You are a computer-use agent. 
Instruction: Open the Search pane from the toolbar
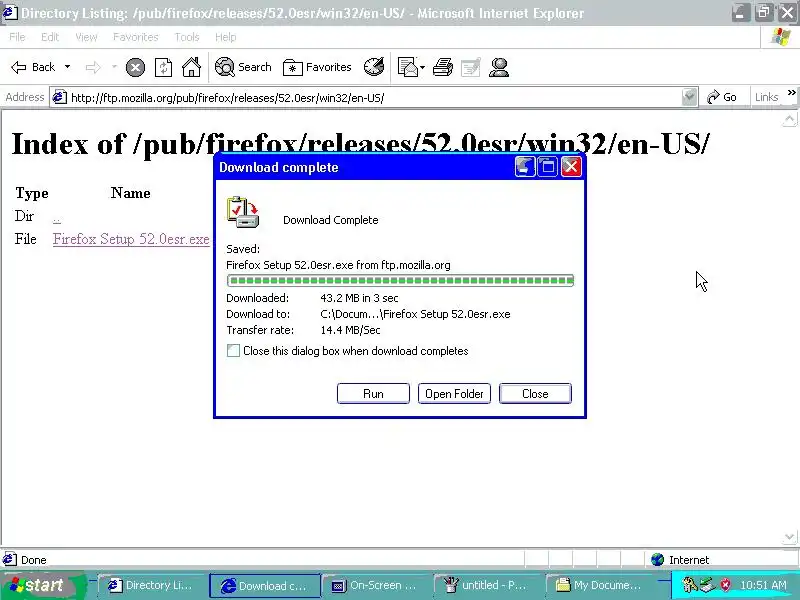click(243, 67)
